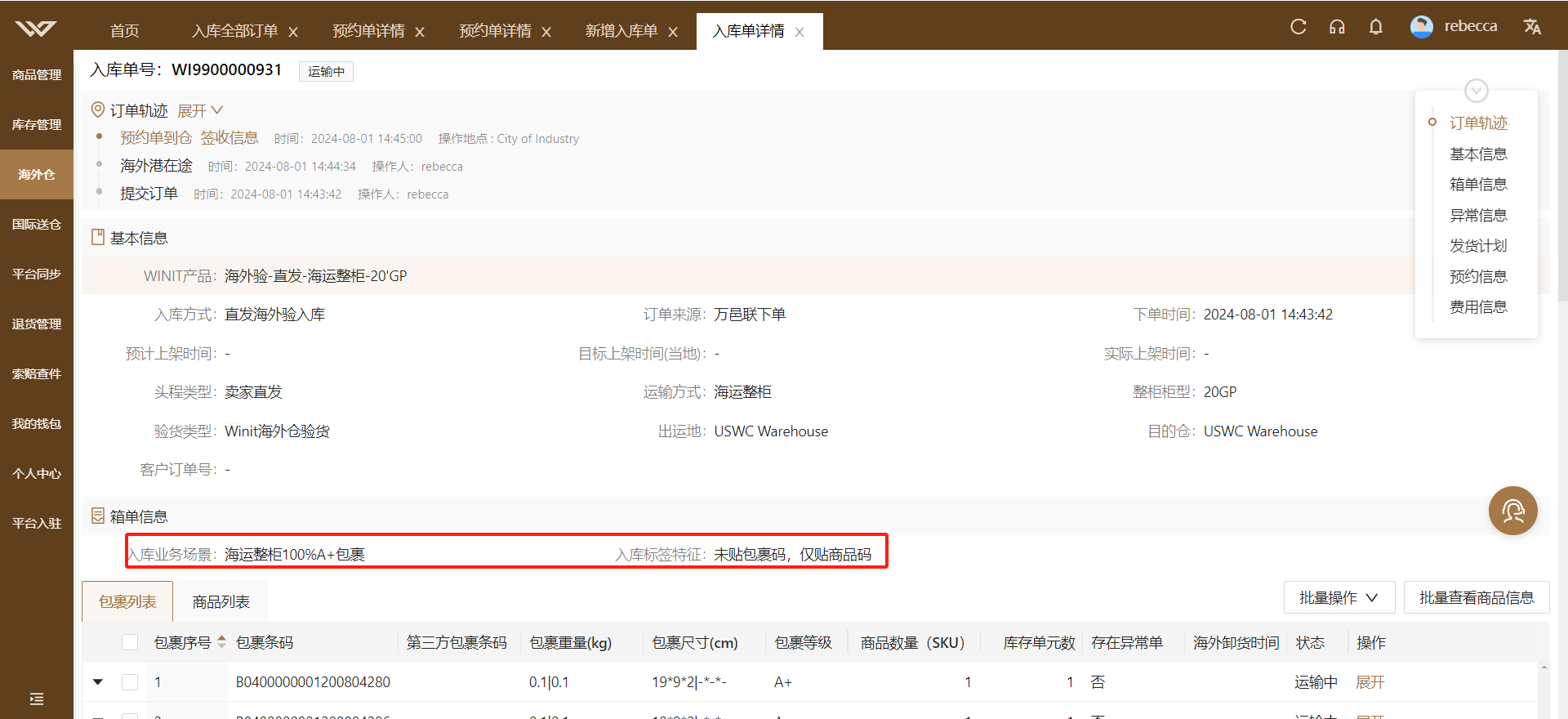1568x719 pixels.
Task: Close the 入库单详情 tab
Action: tap(800, 32)
